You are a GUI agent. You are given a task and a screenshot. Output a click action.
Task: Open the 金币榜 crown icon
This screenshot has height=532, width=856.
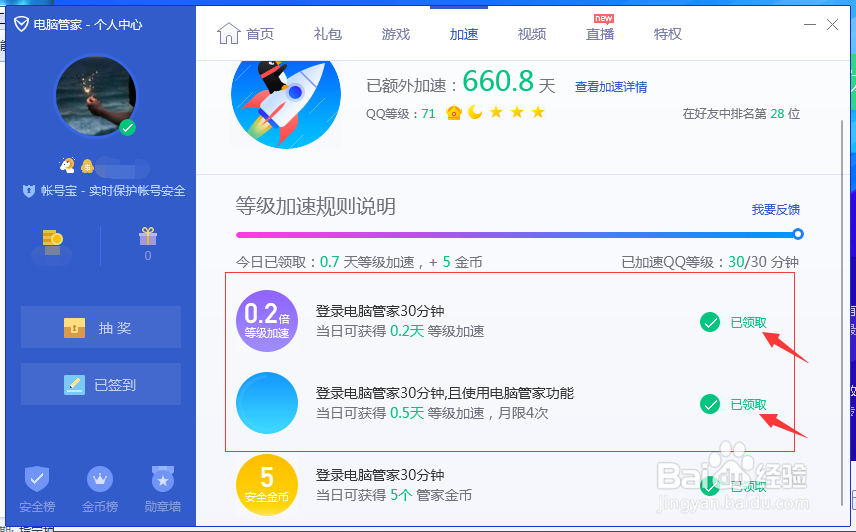[x=100, y=480]
